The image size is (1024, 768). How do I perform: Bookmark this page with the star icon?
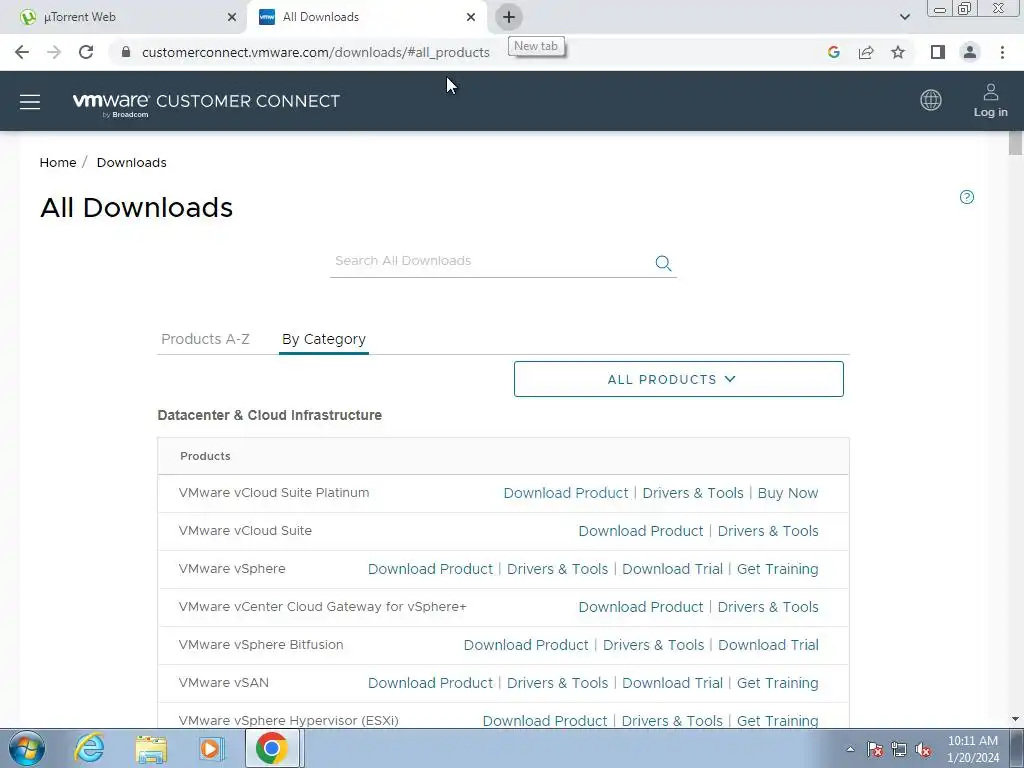coord(898,52)
